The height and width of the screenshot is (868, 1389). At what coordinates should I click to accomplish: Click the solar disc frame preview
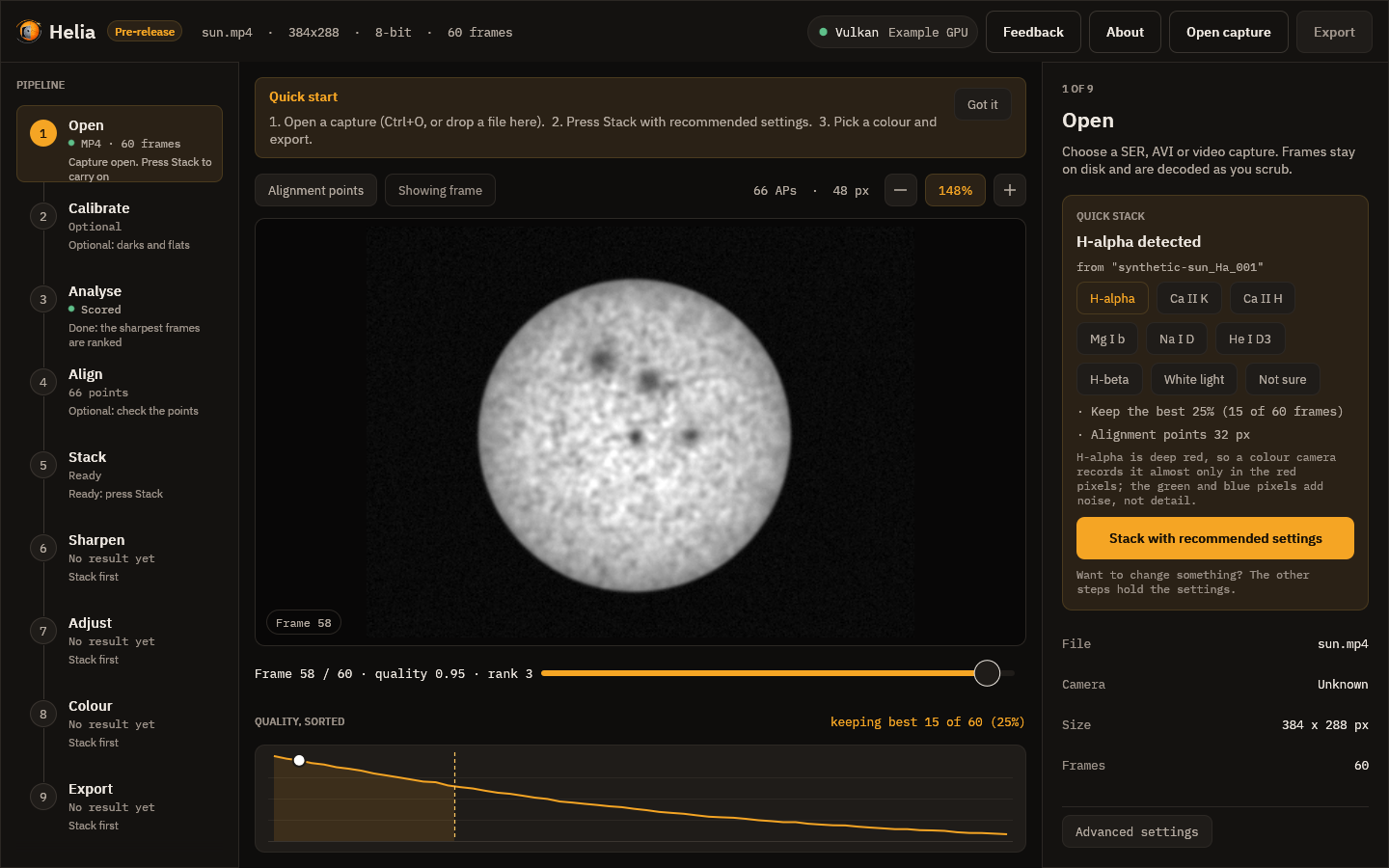[635, 435]
